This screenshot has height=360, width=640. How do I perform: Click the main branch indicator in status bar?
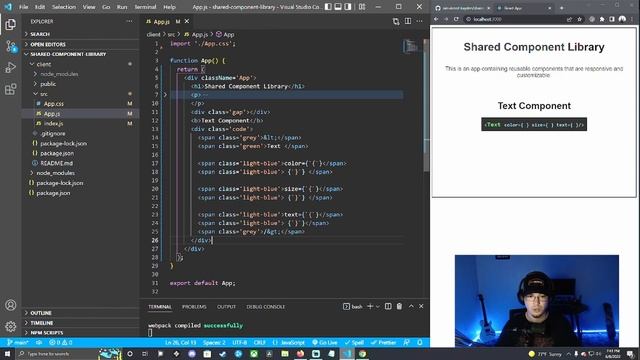[x=18, y=342]
